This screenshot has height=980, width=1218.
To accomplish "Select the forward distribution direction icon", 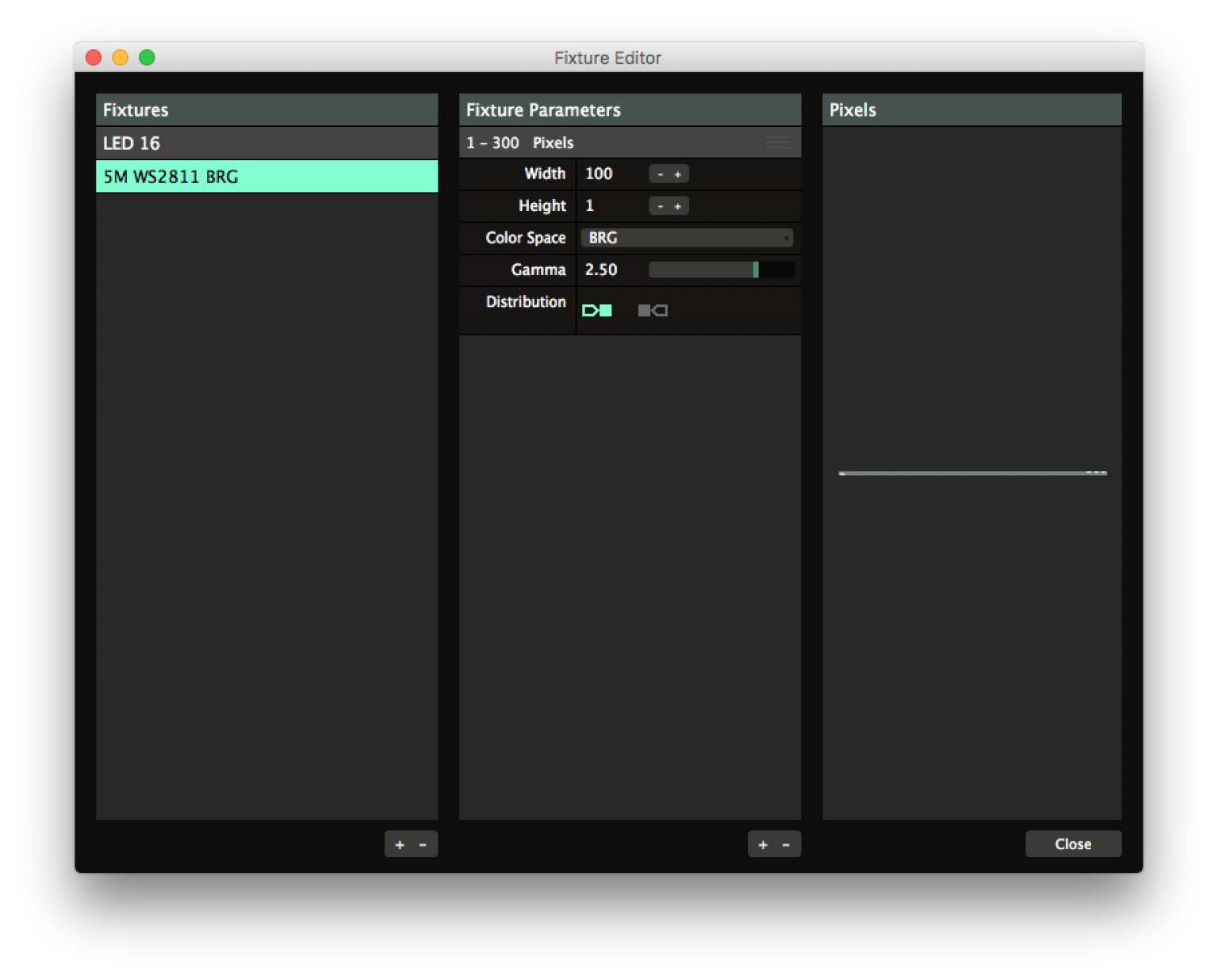I will point(598,310).
